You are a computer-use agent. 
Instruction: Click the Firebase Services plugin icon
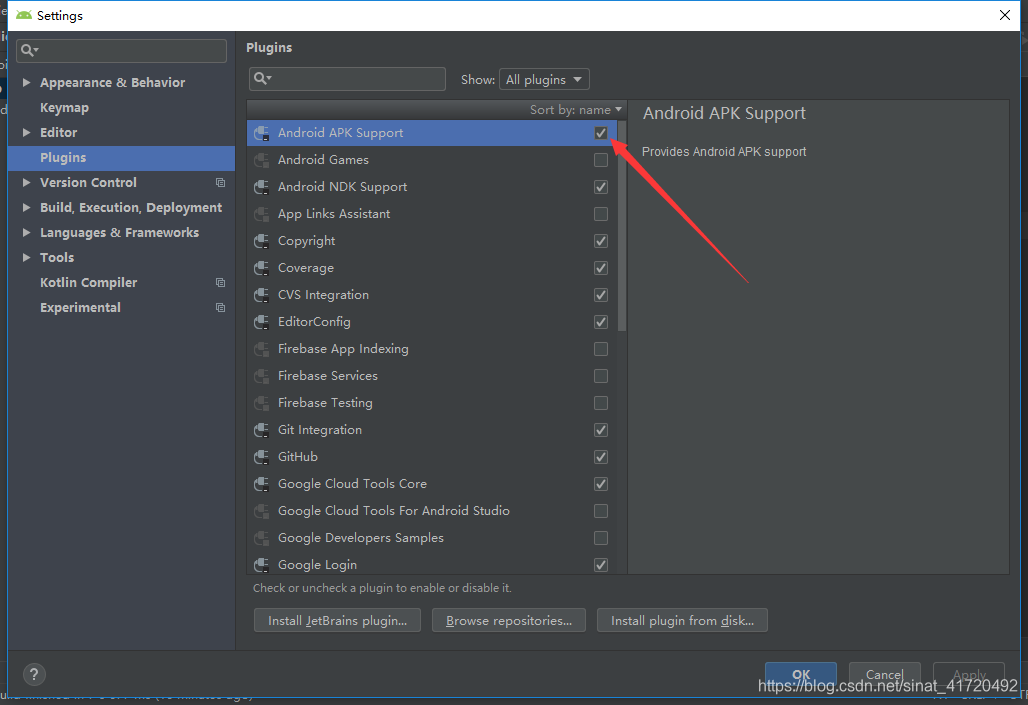[x=262, y=376]
